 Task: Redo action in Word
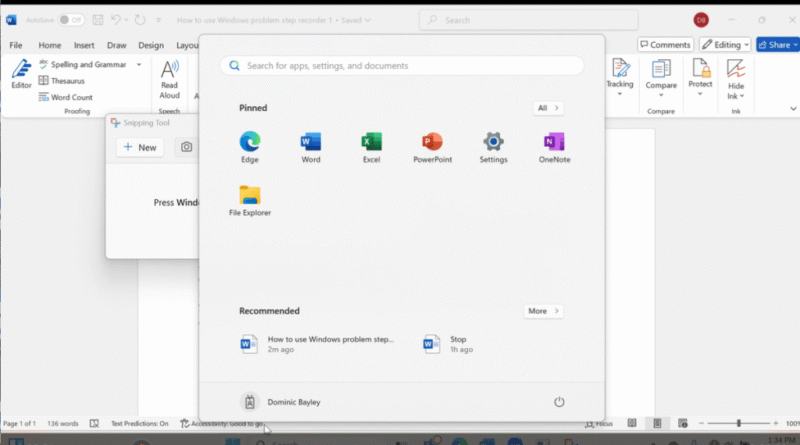pyautogui.click(x=140, y=20)
